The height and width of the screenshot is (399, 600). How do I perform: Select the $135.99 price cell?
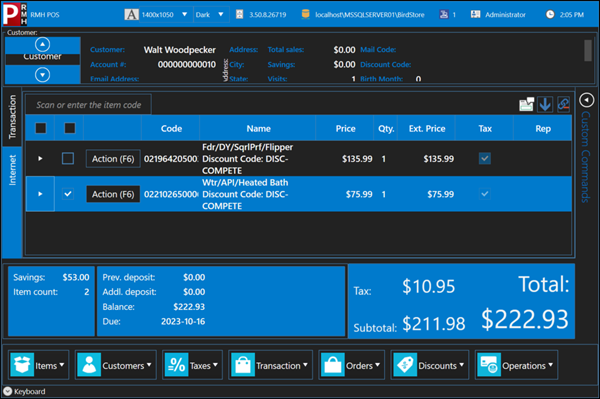pyautogui.click(x=357, y=158)
